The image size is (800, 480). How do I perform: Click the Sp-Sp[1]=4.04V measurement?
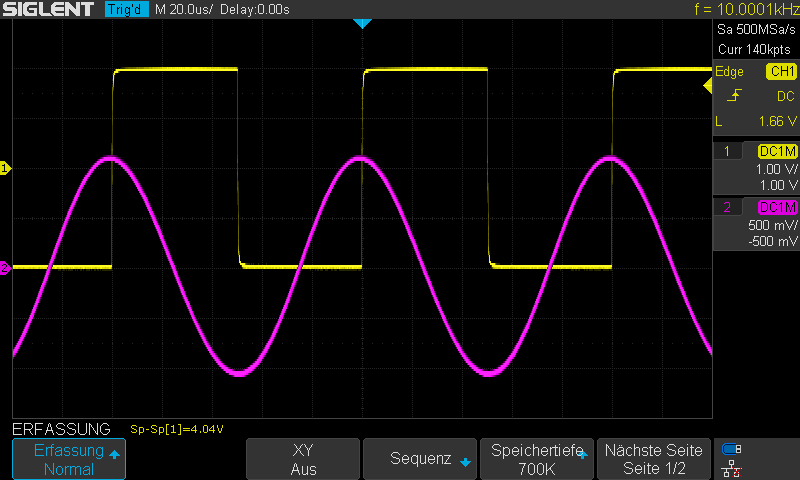pos(177,429)
